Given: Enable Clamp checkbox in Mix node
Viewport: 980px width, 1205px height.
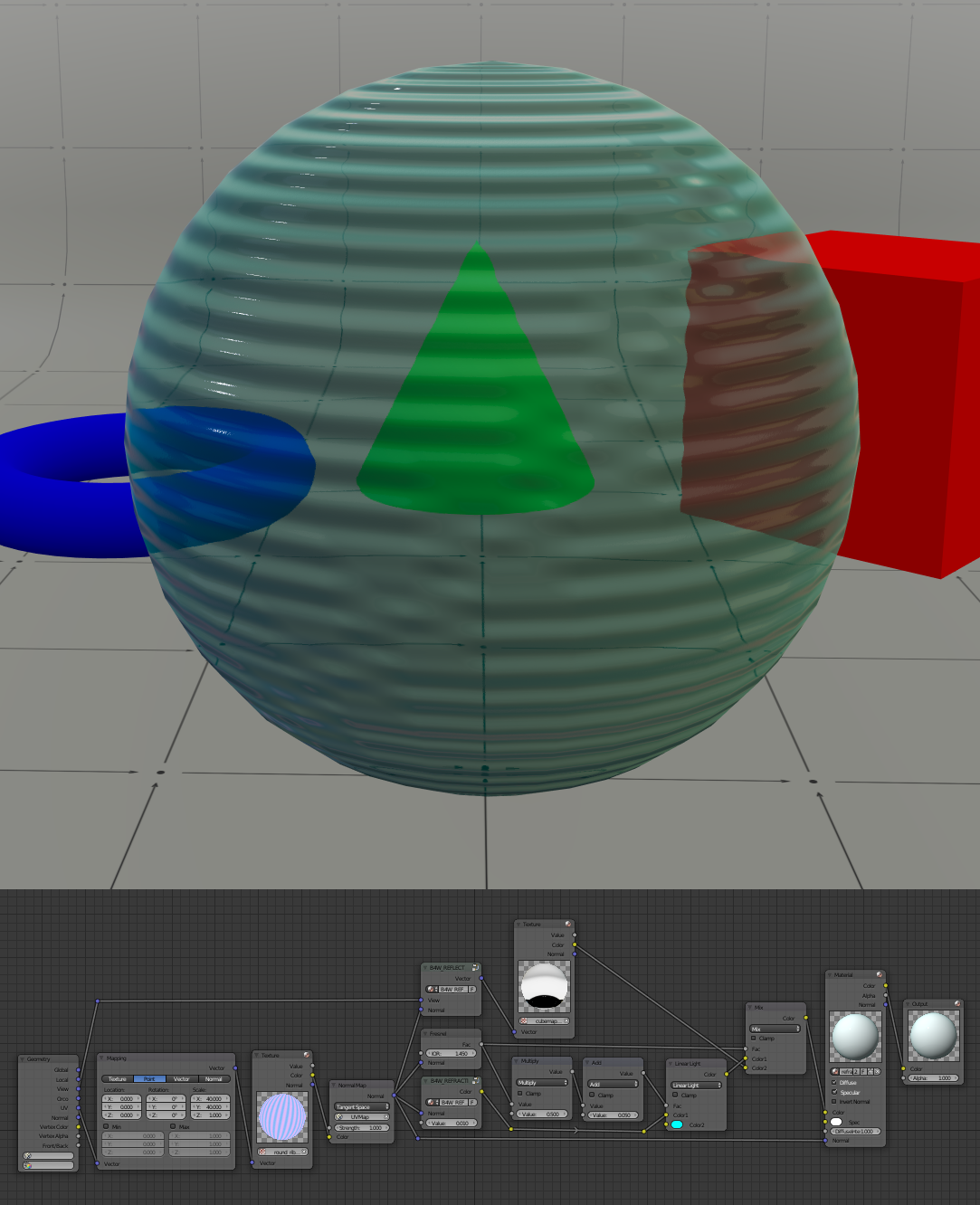Looking at the screenshot, I should click(754, 1039).
